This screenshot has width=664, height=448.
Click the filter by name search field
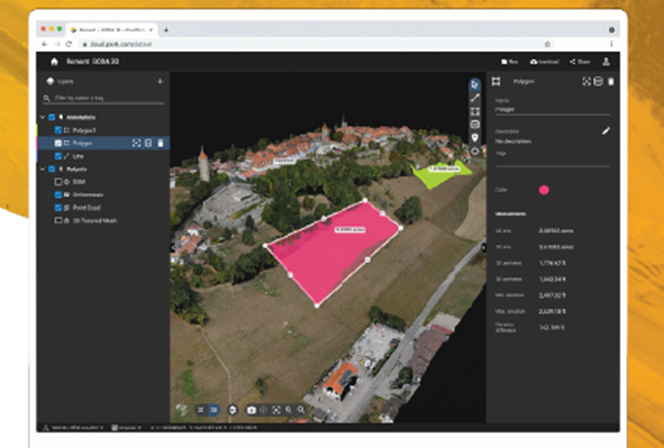pyautogui.click(x=105, y=98)
